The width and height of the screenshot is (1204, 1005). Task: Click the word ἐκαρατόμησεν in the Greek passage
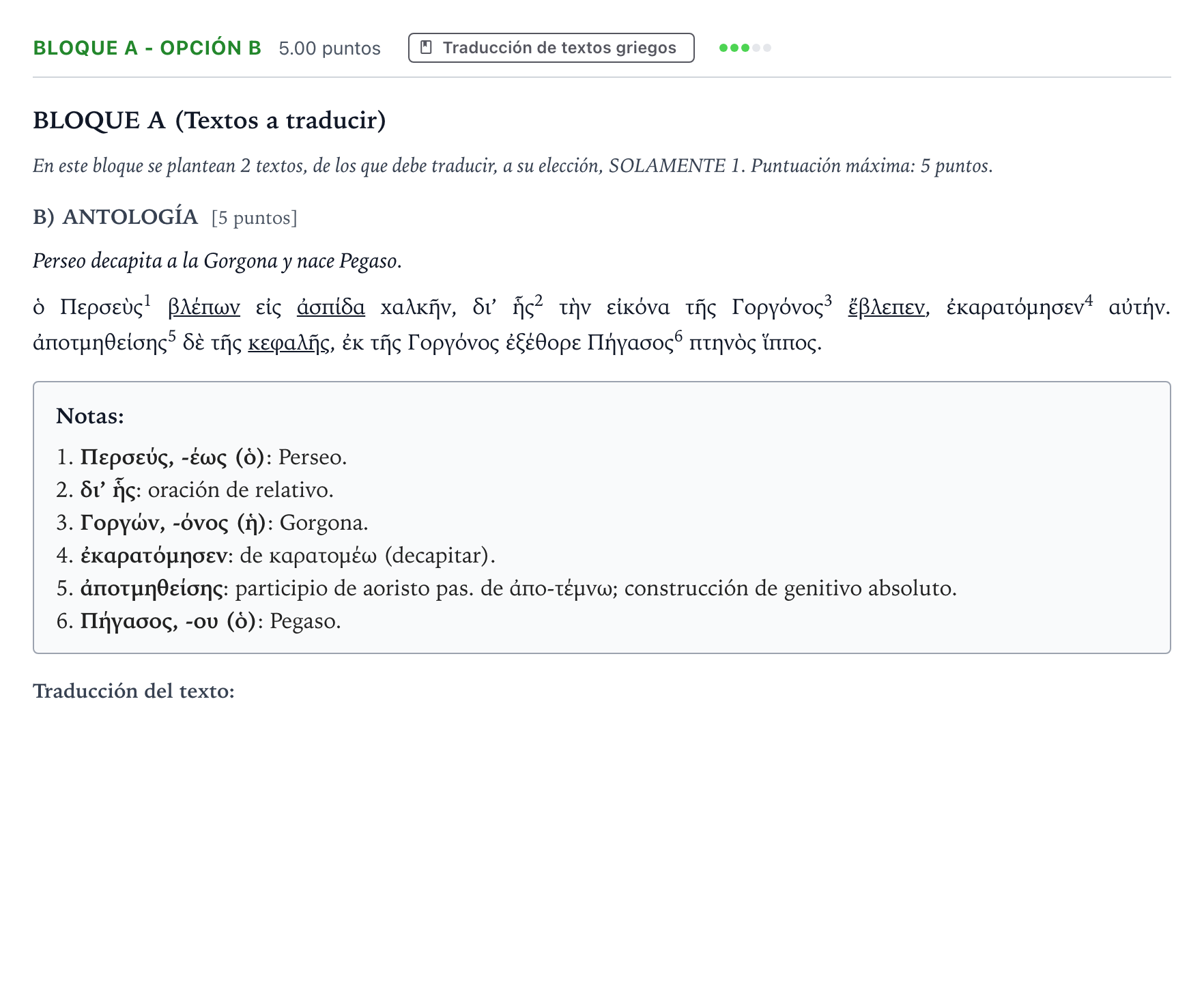[x=1015, y=308]
